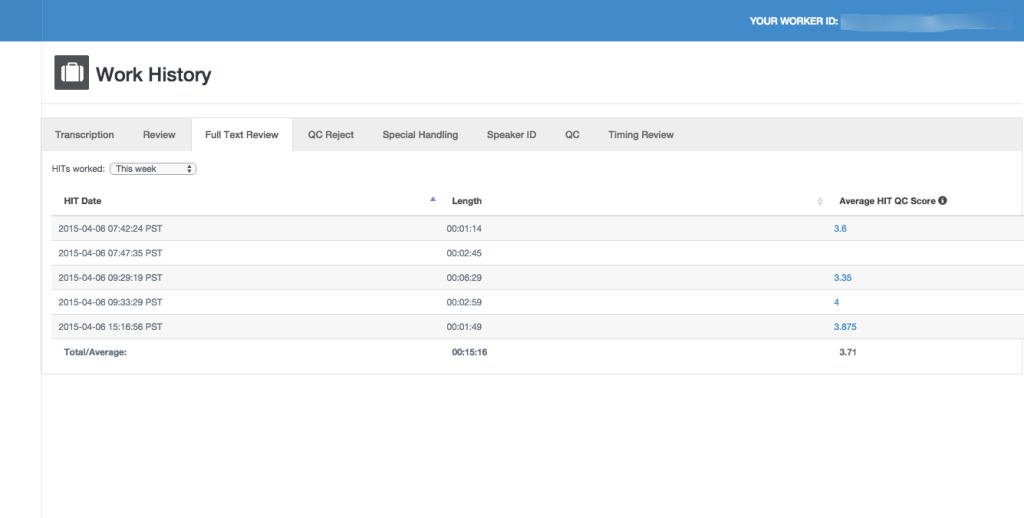Open the 3.35 QC score link
Image resolution: width=1024 pixels, height=518 pixels.
[x=842, y=278]
